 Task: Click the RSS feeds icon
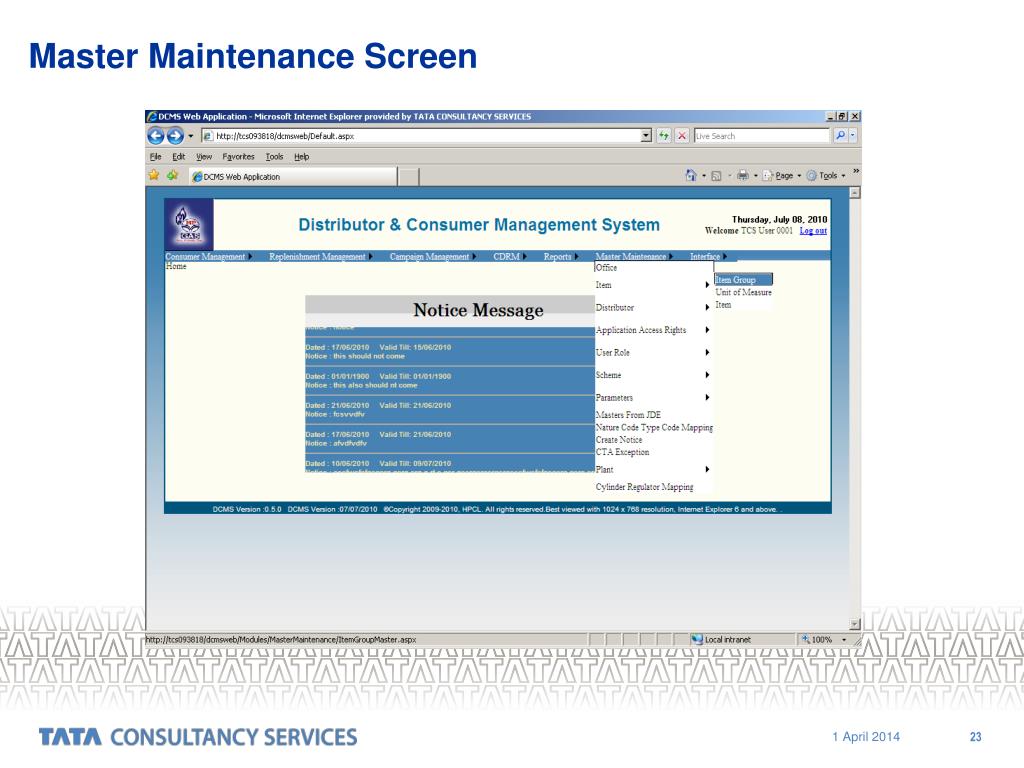pyautogui.click(x=716, y=176)
